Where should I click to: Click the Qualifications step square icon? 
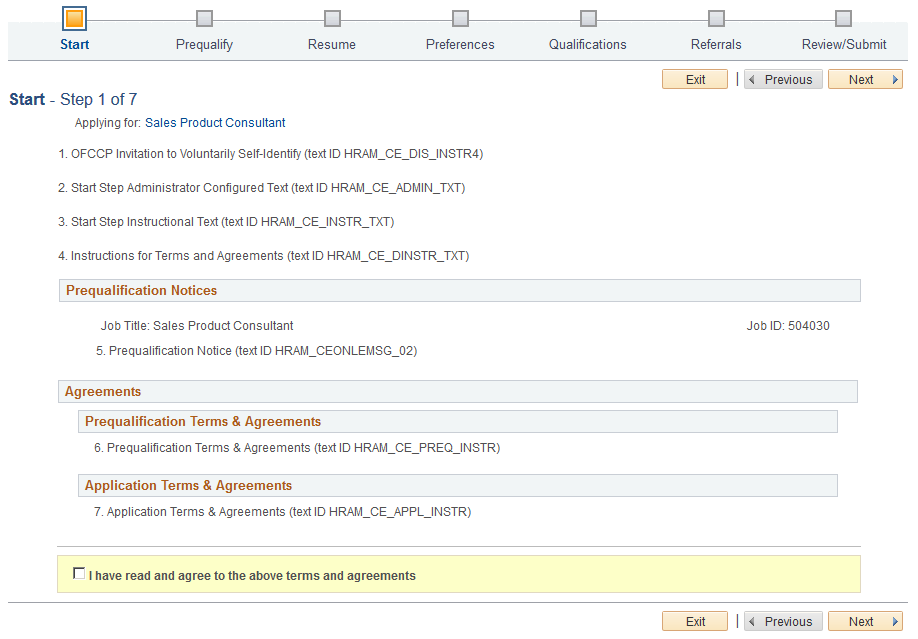(588, 19)
